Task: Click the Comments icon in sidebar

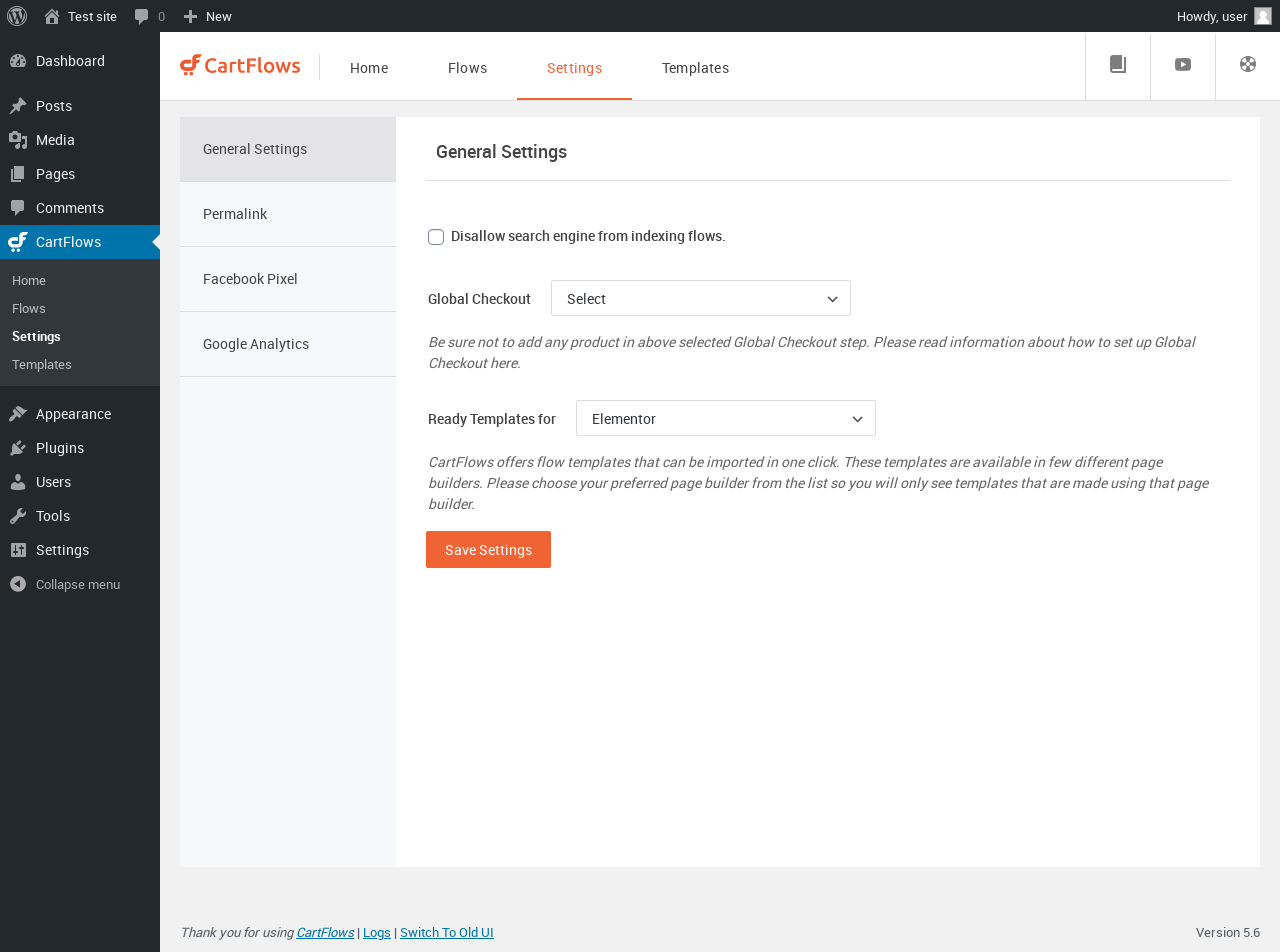Action: 18,208
